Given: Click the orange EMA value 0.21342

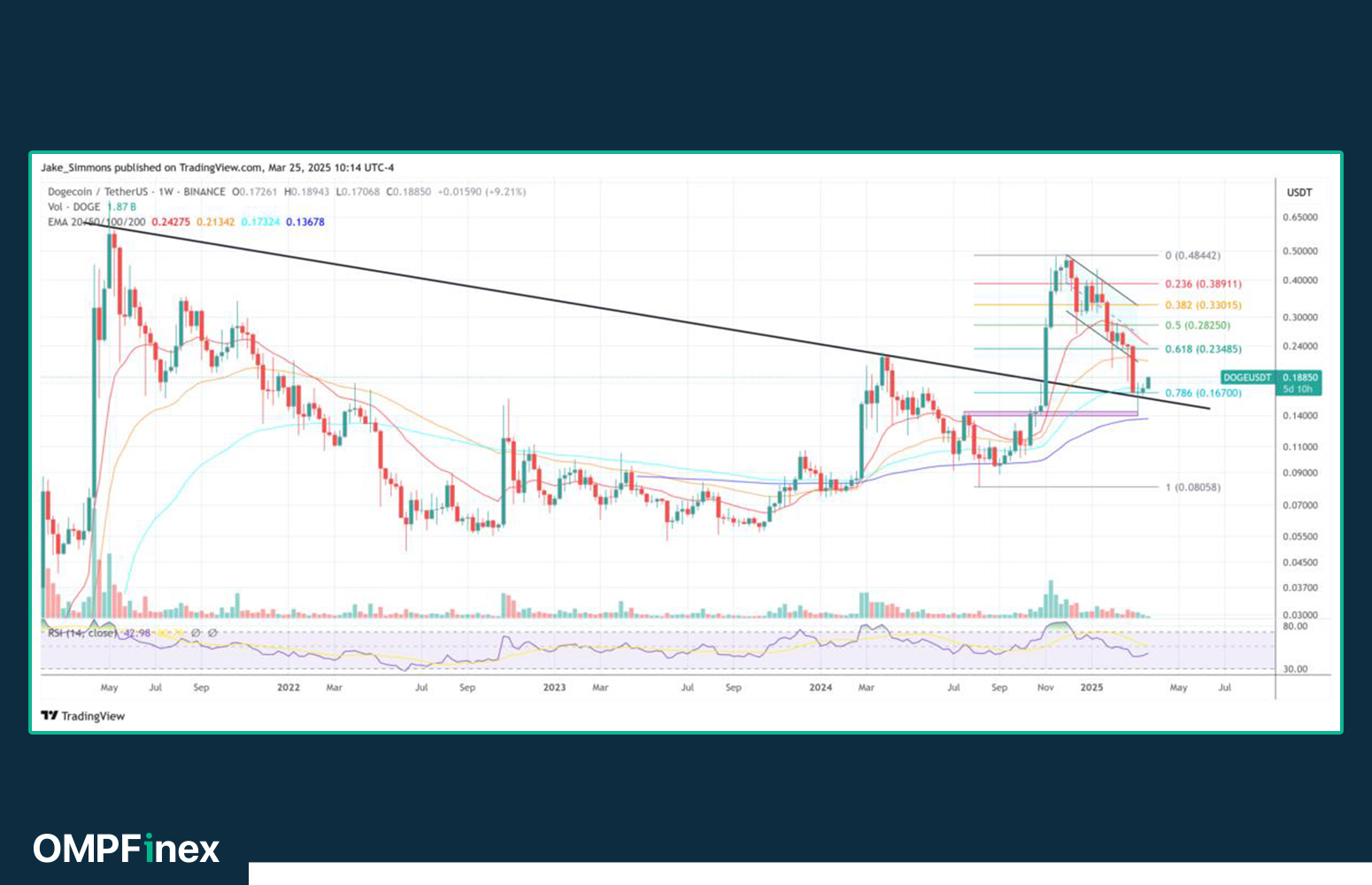Looking at the screenshot, I should point(216,222).
